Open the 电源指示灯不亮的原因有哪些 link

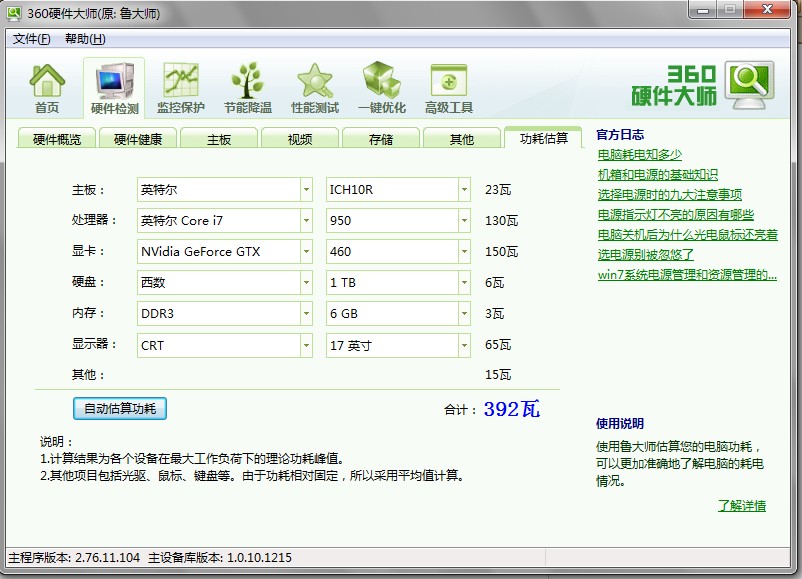click(x=676, y=214)
